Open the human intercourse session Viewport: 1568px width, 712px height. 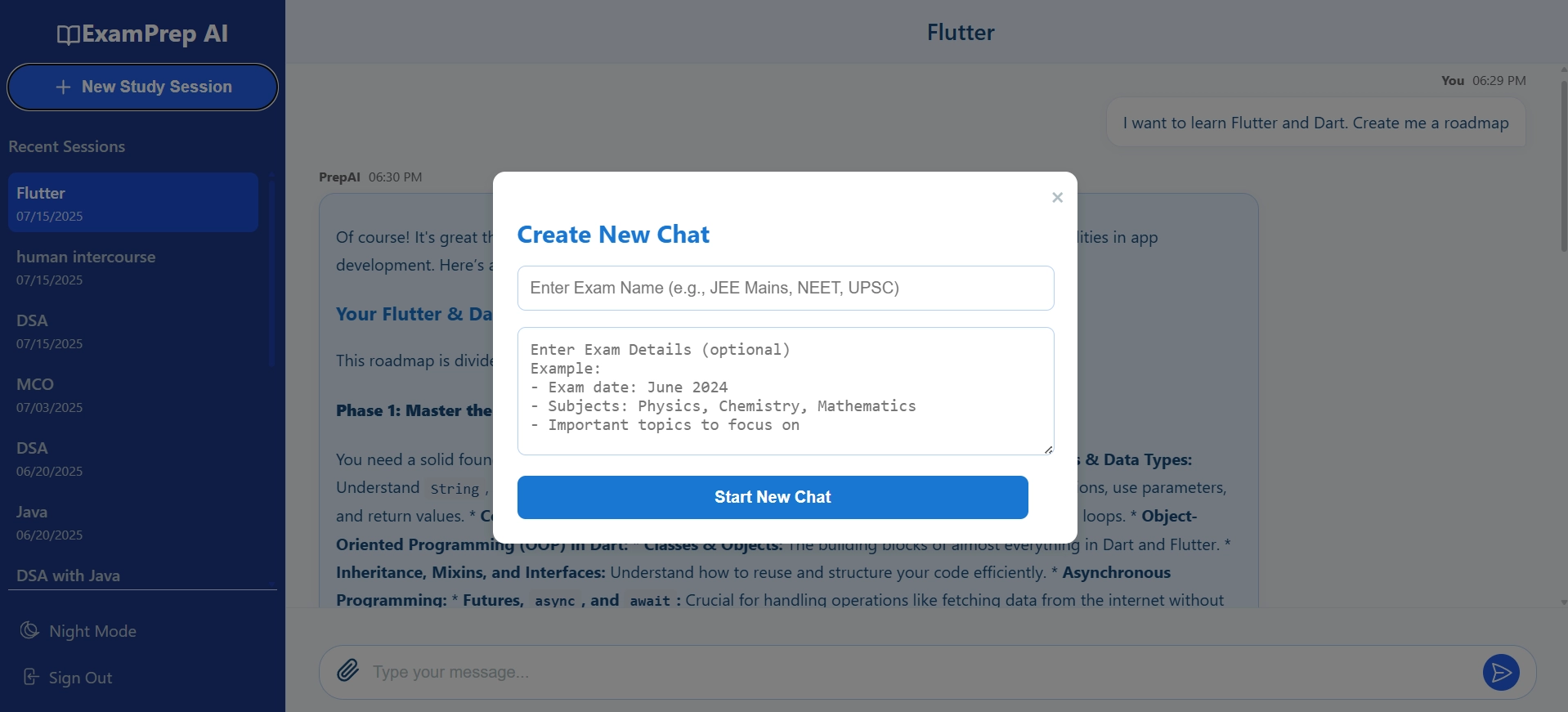point(133,266)
